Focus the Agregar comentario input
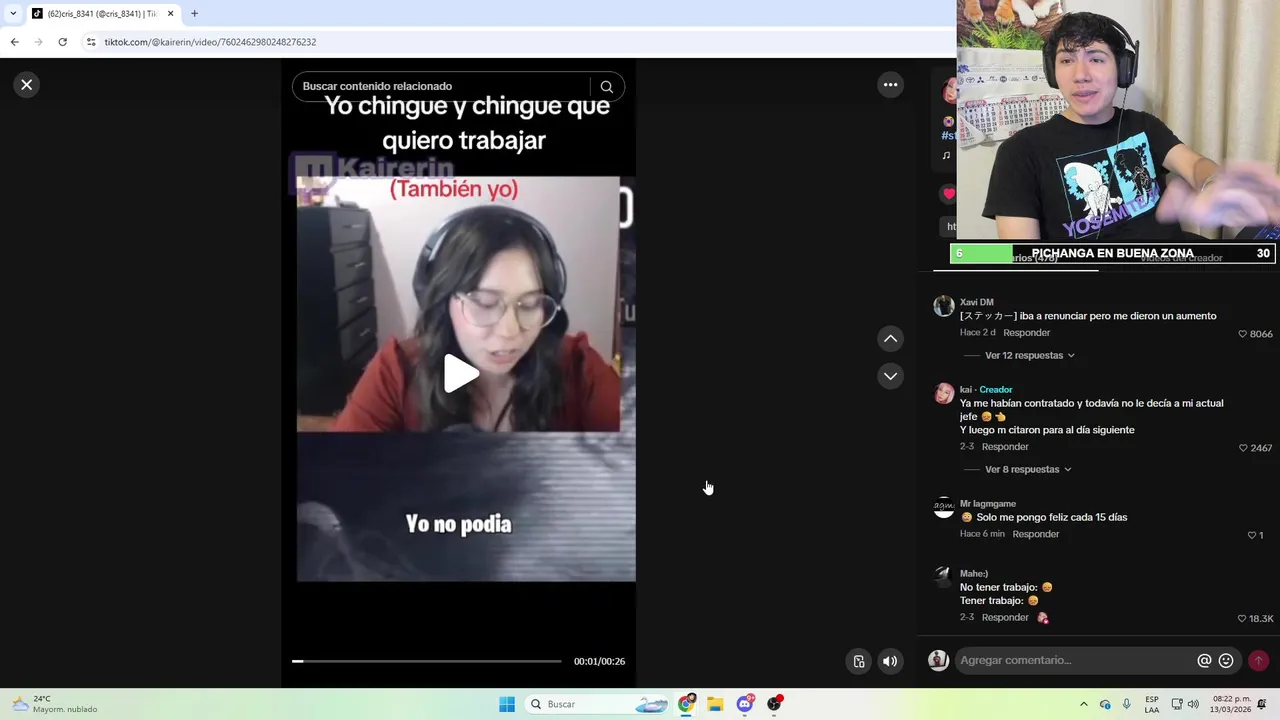Screen dimensions: 1280x720 coord(1075,660)
